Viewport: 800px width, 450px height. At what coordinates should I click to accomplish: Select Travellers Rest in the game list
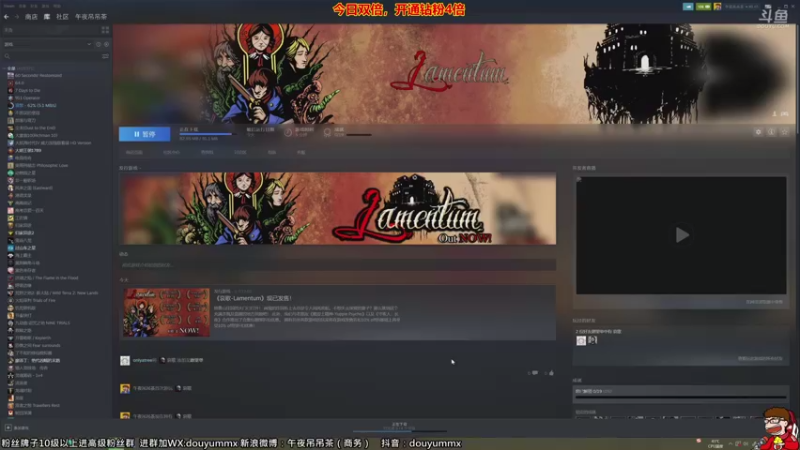click(37, 406)
